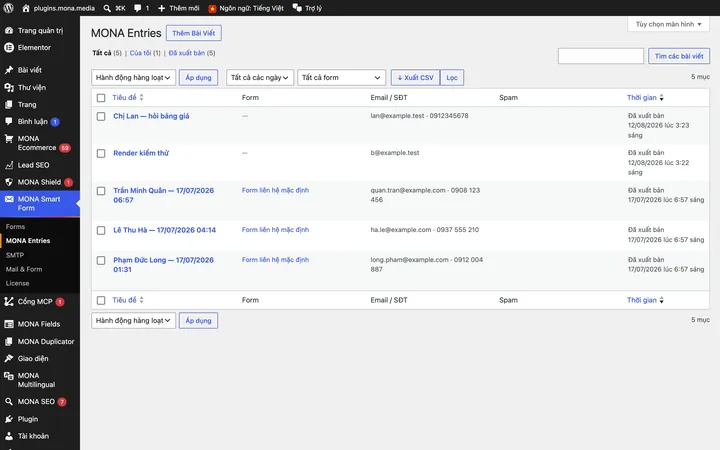Sort by Tiêu đề in table header
Viewport: 720px width, 450px height.
click(128, 97)
